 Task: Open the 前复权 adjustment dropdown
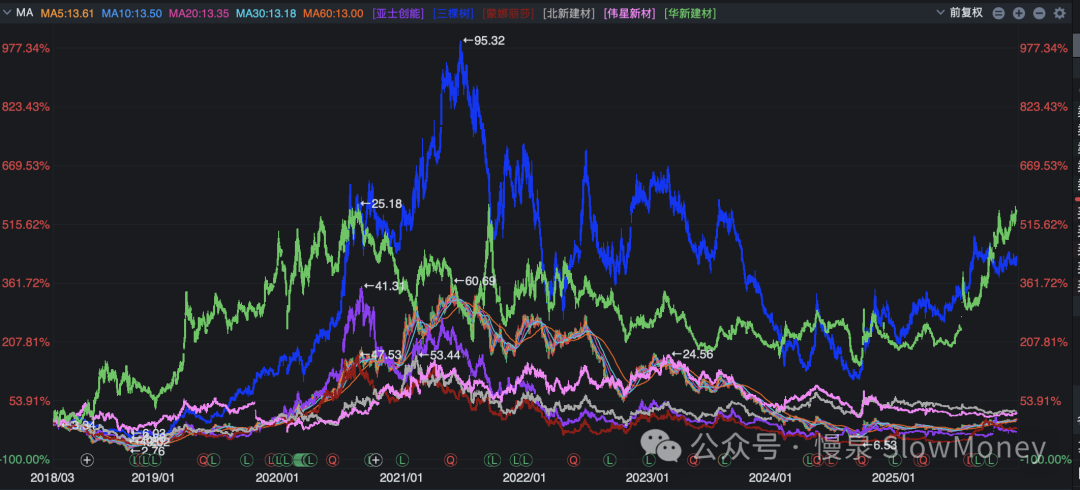[959, 13]
